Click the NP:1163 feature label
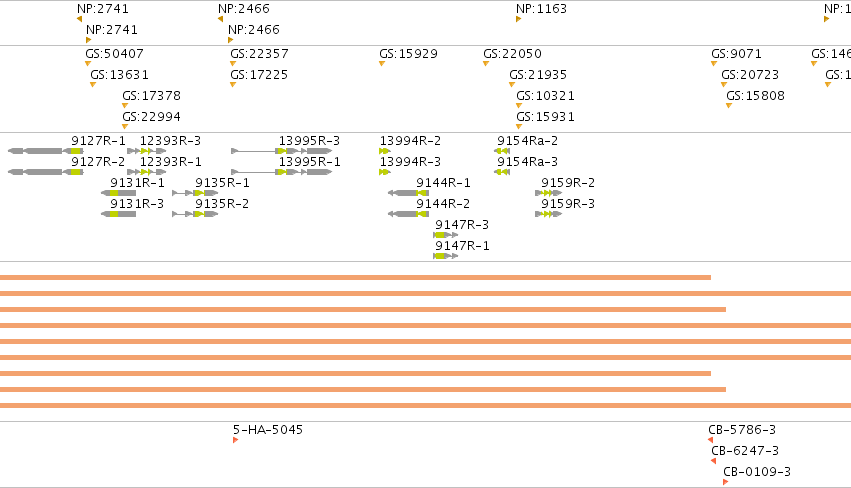Screen dimensions: 851x488 pyautogui.click(x=541, y=9)
